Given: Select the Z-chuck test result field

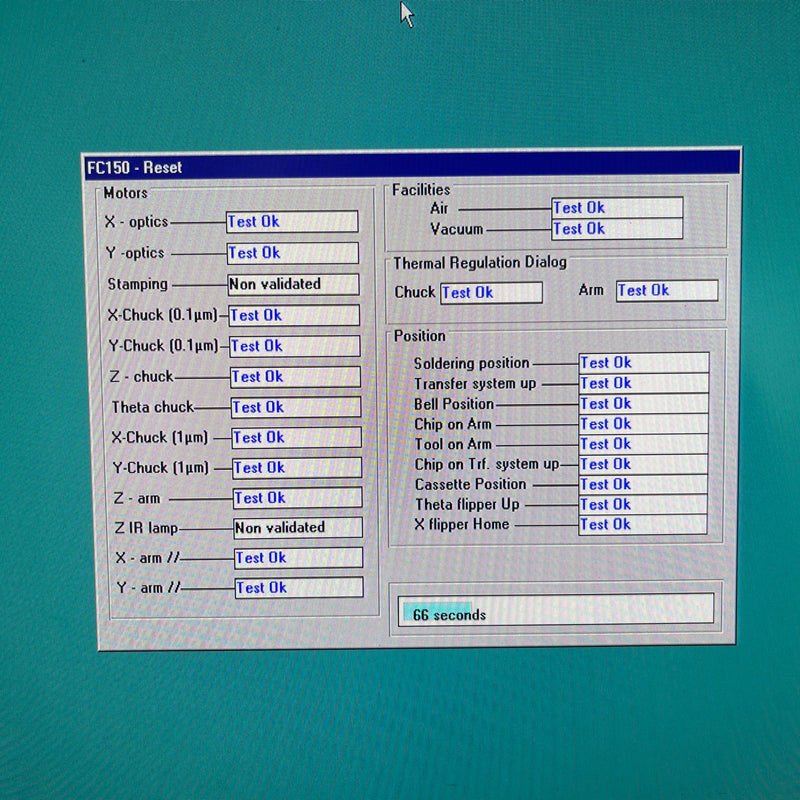Looking at the screenshot, I should (295, 377).
